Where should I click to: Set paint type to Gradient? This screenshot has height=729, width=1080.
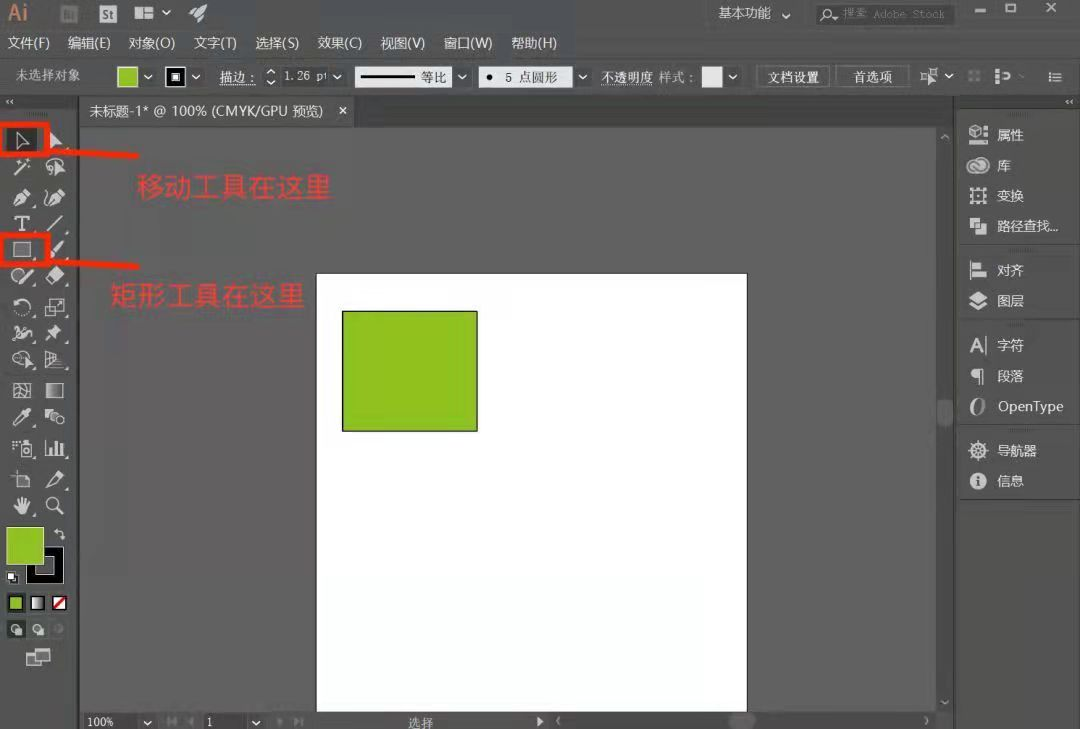[x=38, y=603]
